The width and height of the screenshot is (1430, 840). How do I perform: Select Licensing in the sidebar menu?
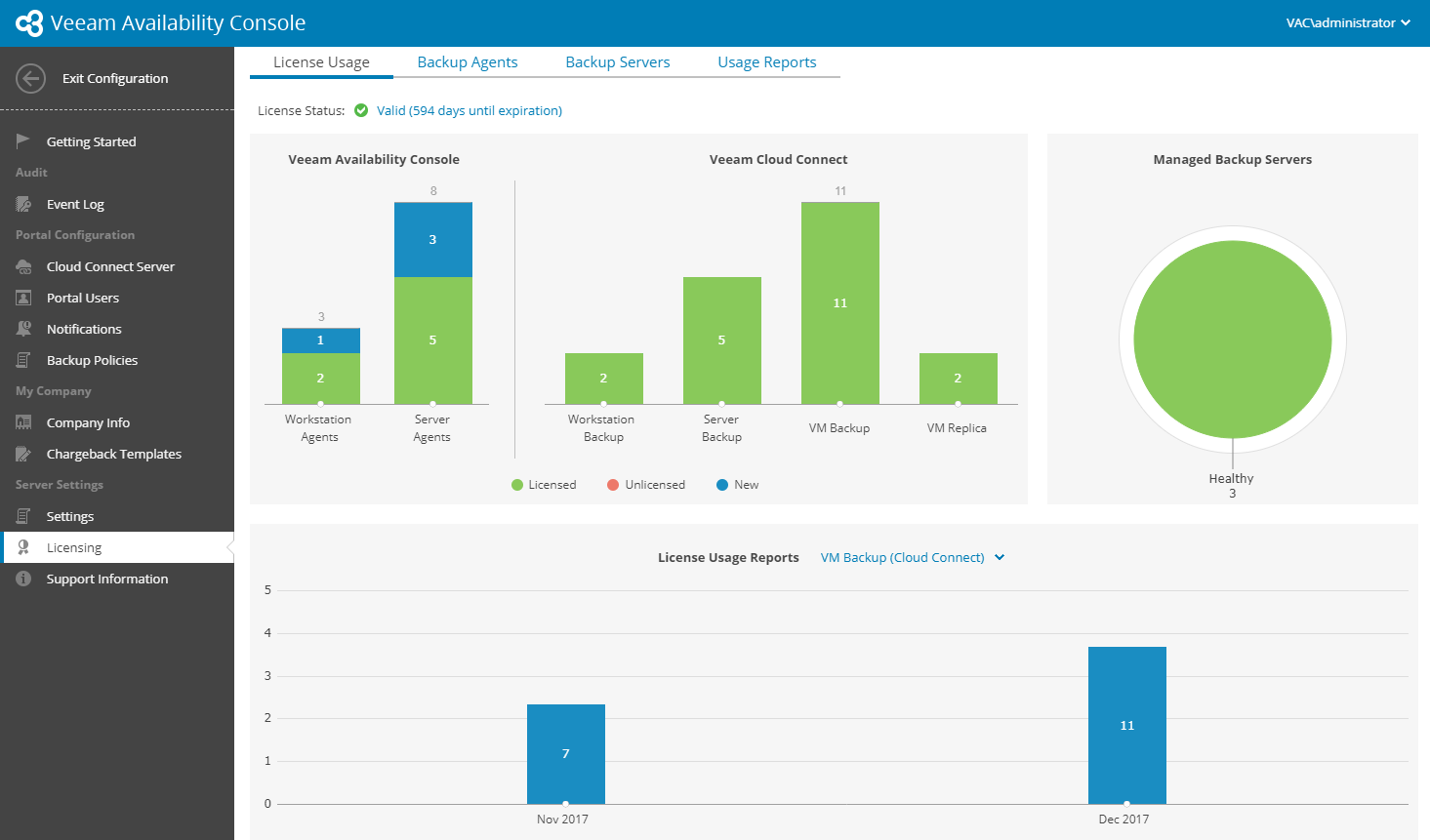[x=117, y=547]
